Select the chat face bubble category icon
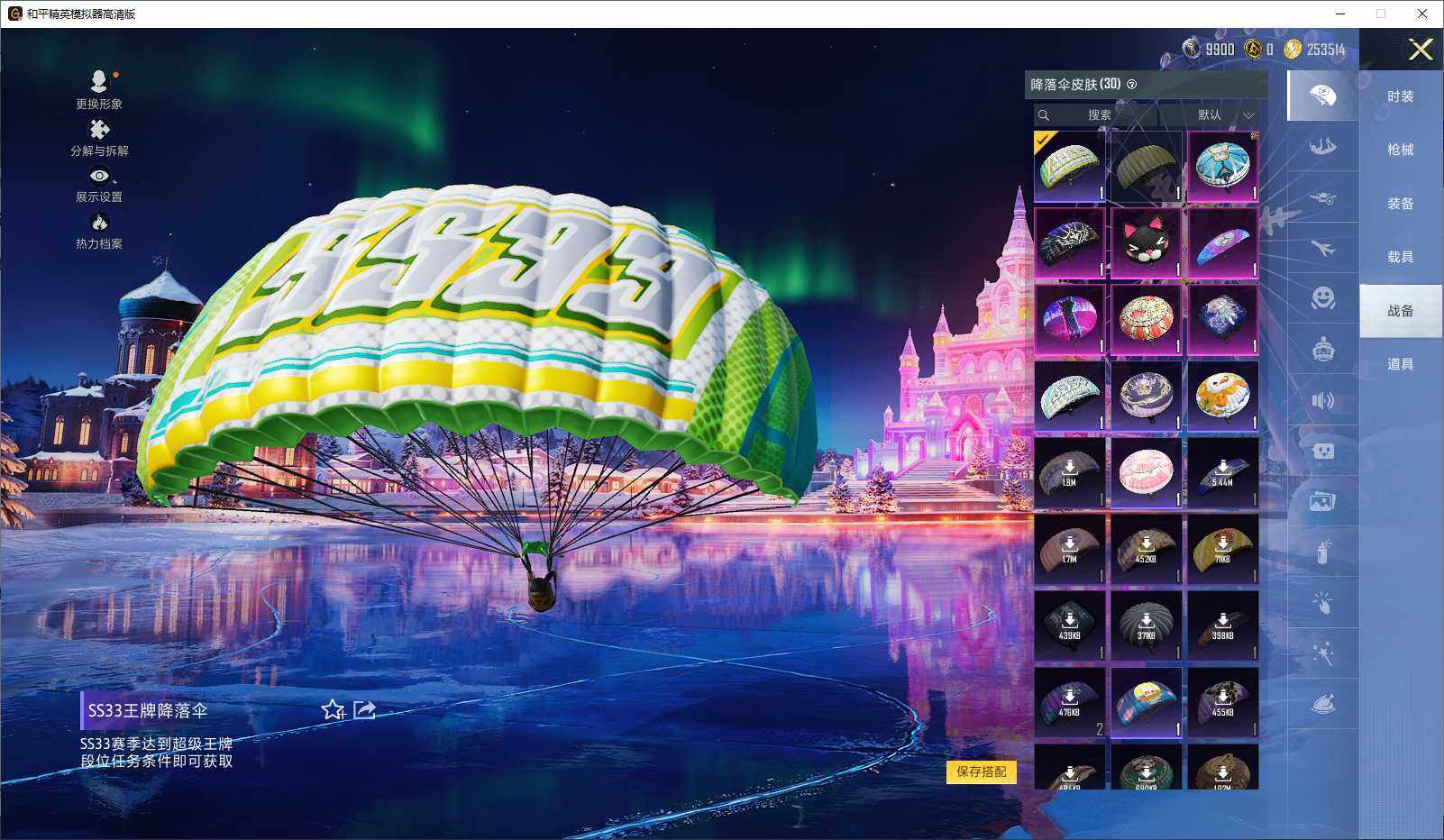 (x=1322, y=451)
